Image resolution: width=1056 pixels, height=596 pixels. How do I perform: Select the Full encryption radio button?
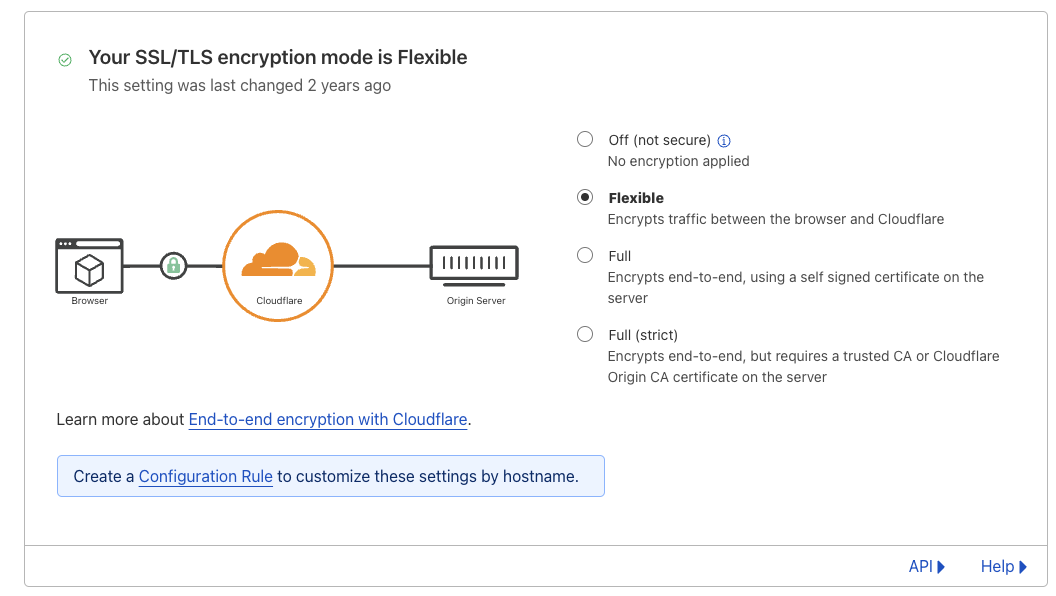[585, 255]
